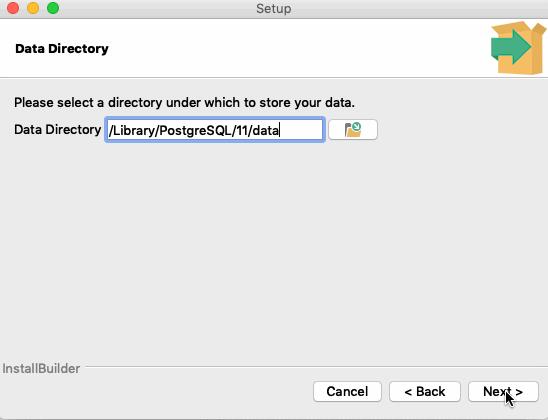Click the Data Directory field label
The image size is (548, 420).
pos(58,130)
